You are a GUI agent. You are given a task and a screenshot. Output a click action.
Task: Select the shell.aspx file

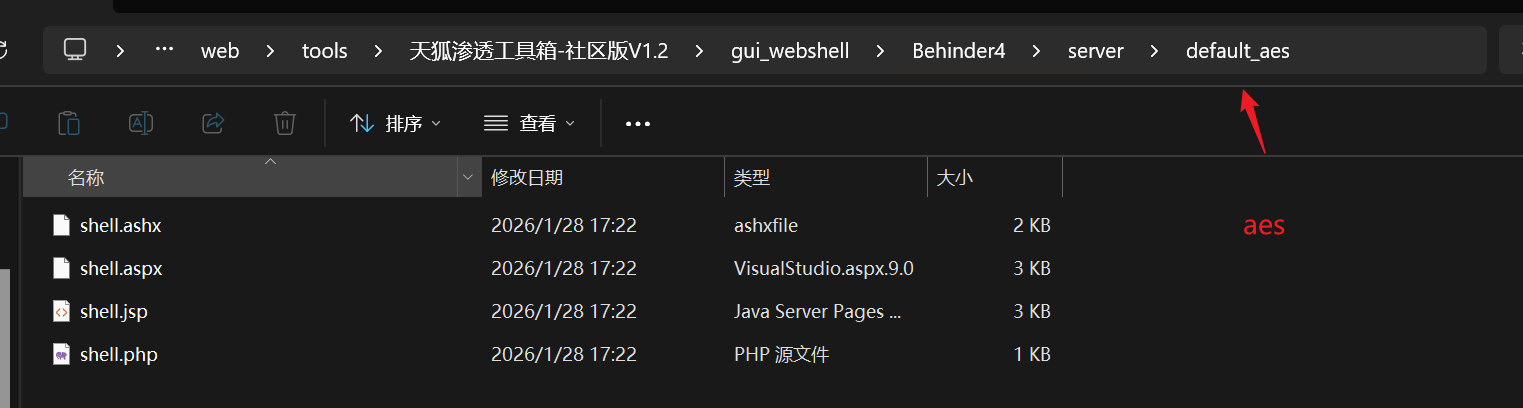click(x=121, y=269)
